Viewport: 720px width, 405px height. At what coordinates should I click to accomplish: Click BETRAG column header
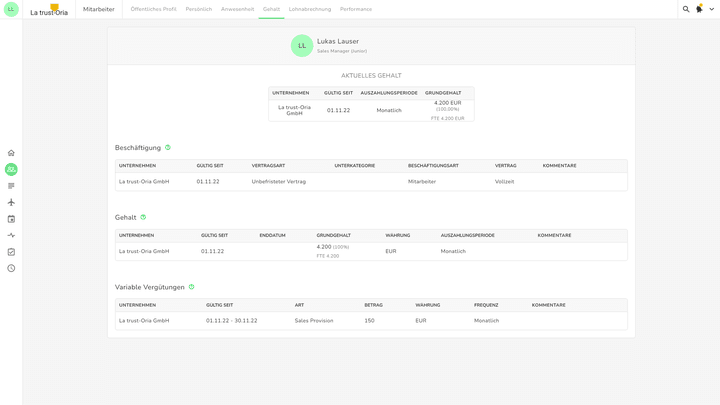tap(374, 305)
